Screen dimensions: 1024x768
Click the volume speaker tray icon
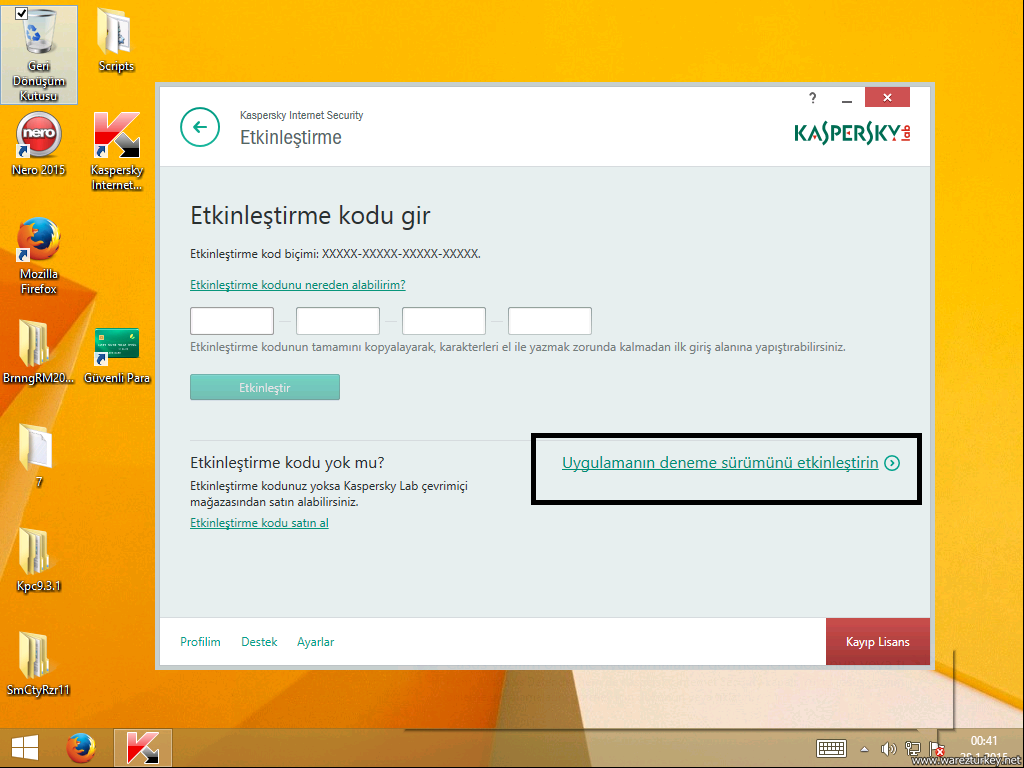point(888,749)
